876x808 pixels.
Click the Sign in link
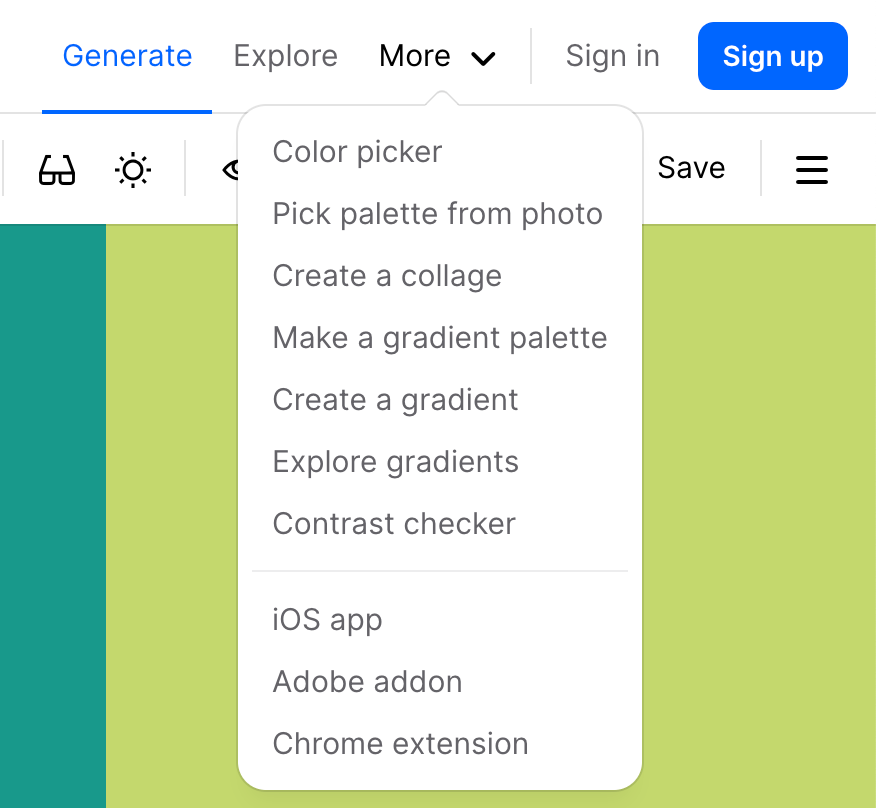click(x=612, y=56)
